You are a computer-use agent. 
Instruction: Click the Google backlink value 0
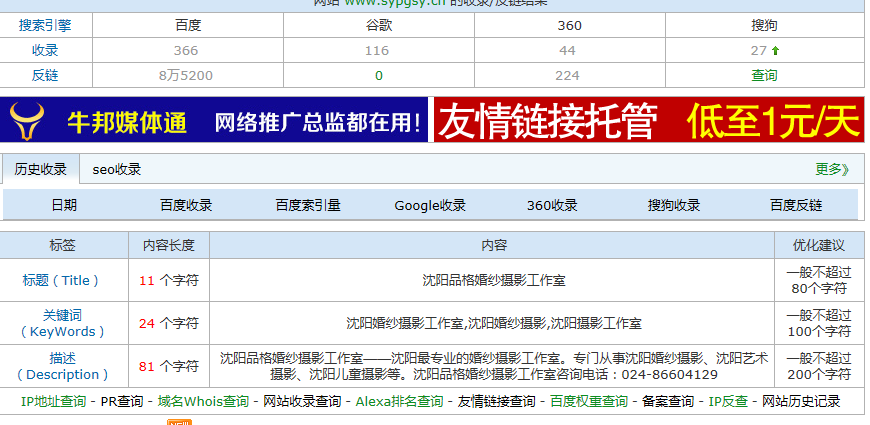379,76
